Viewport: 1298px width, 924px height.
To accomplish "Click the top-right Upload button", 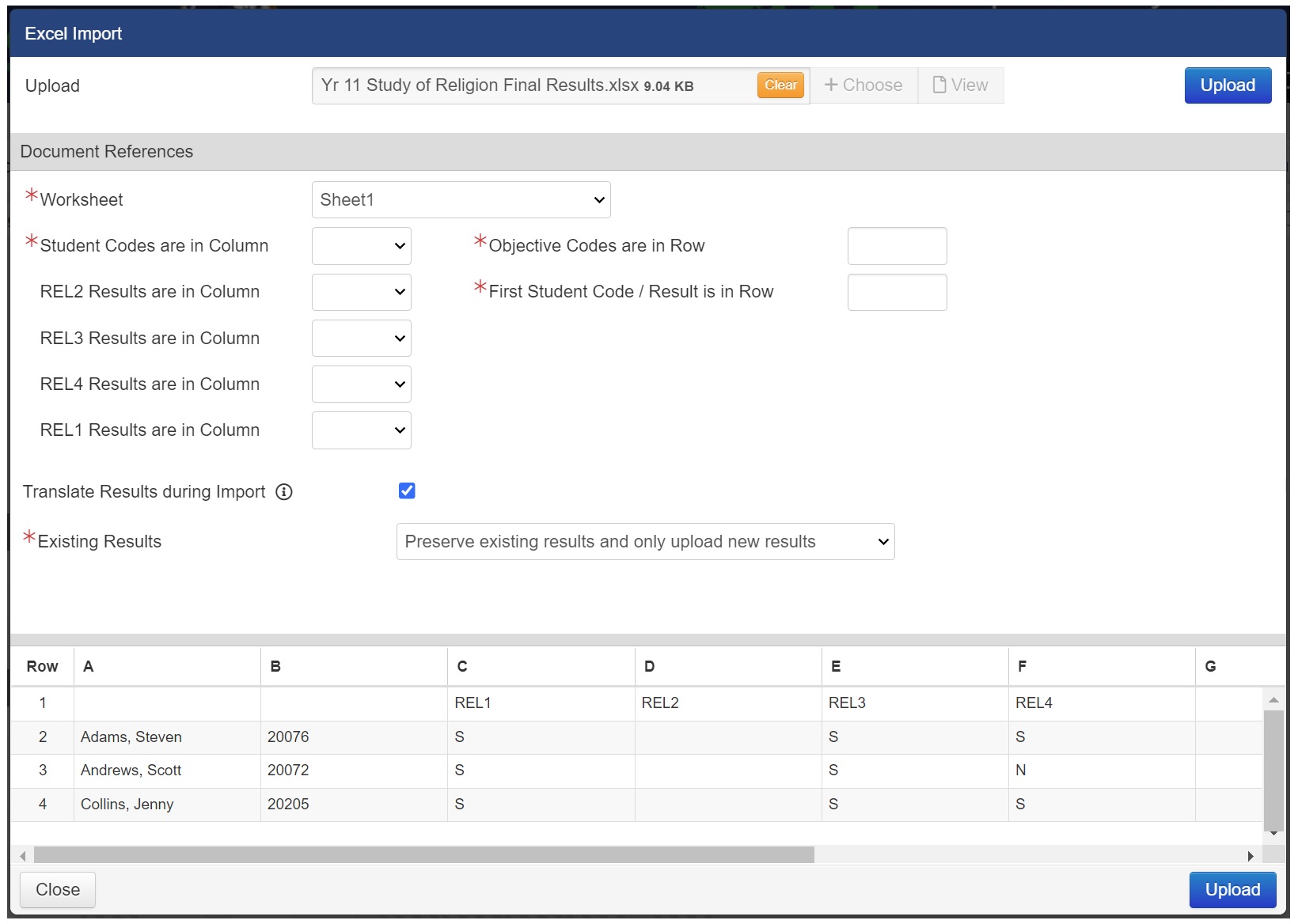I will tap(1228, 85).
